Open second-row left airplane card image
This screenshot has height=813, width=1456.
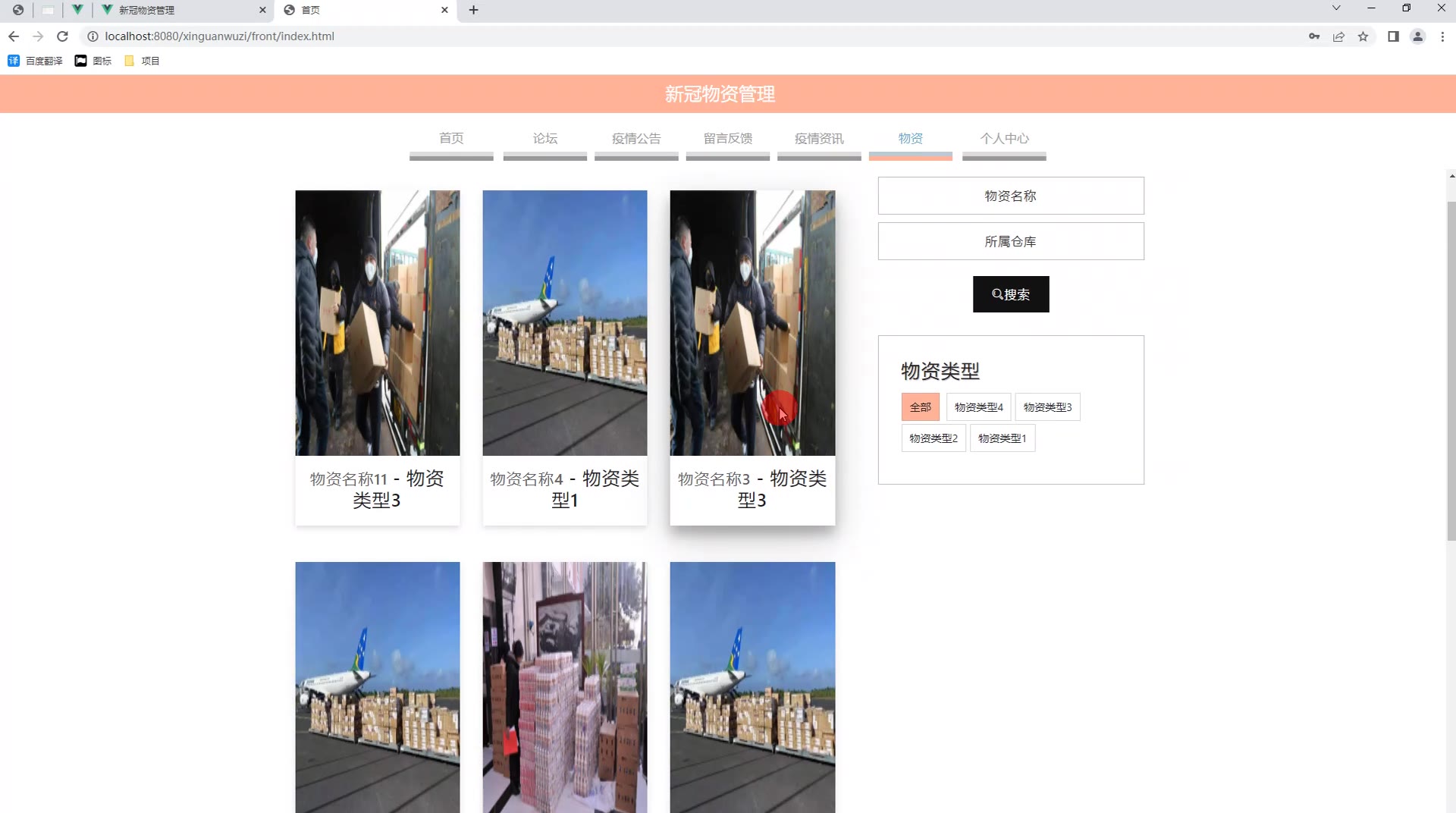tap(378, 687)
